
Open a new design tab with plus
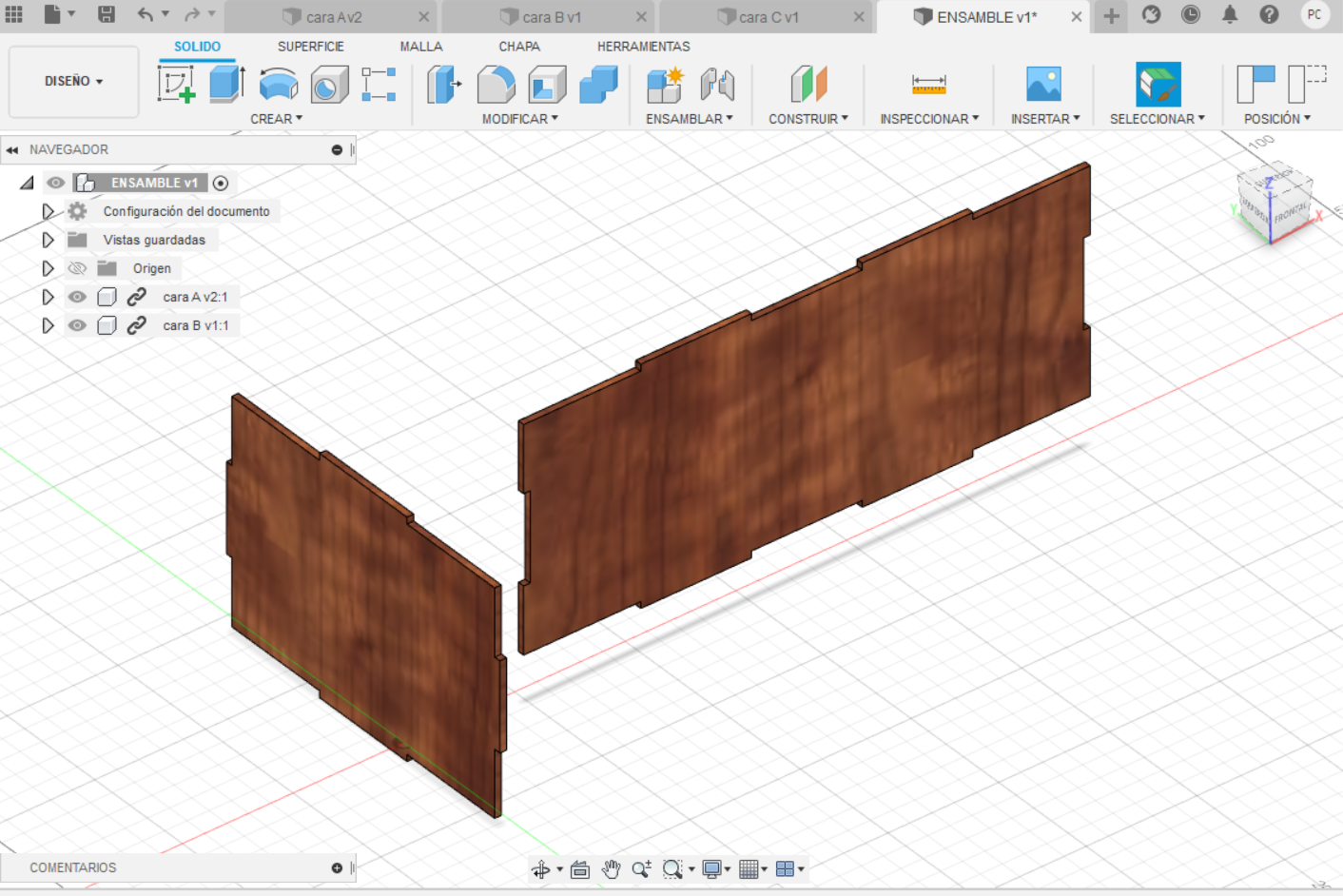(x=1111, y=15)
